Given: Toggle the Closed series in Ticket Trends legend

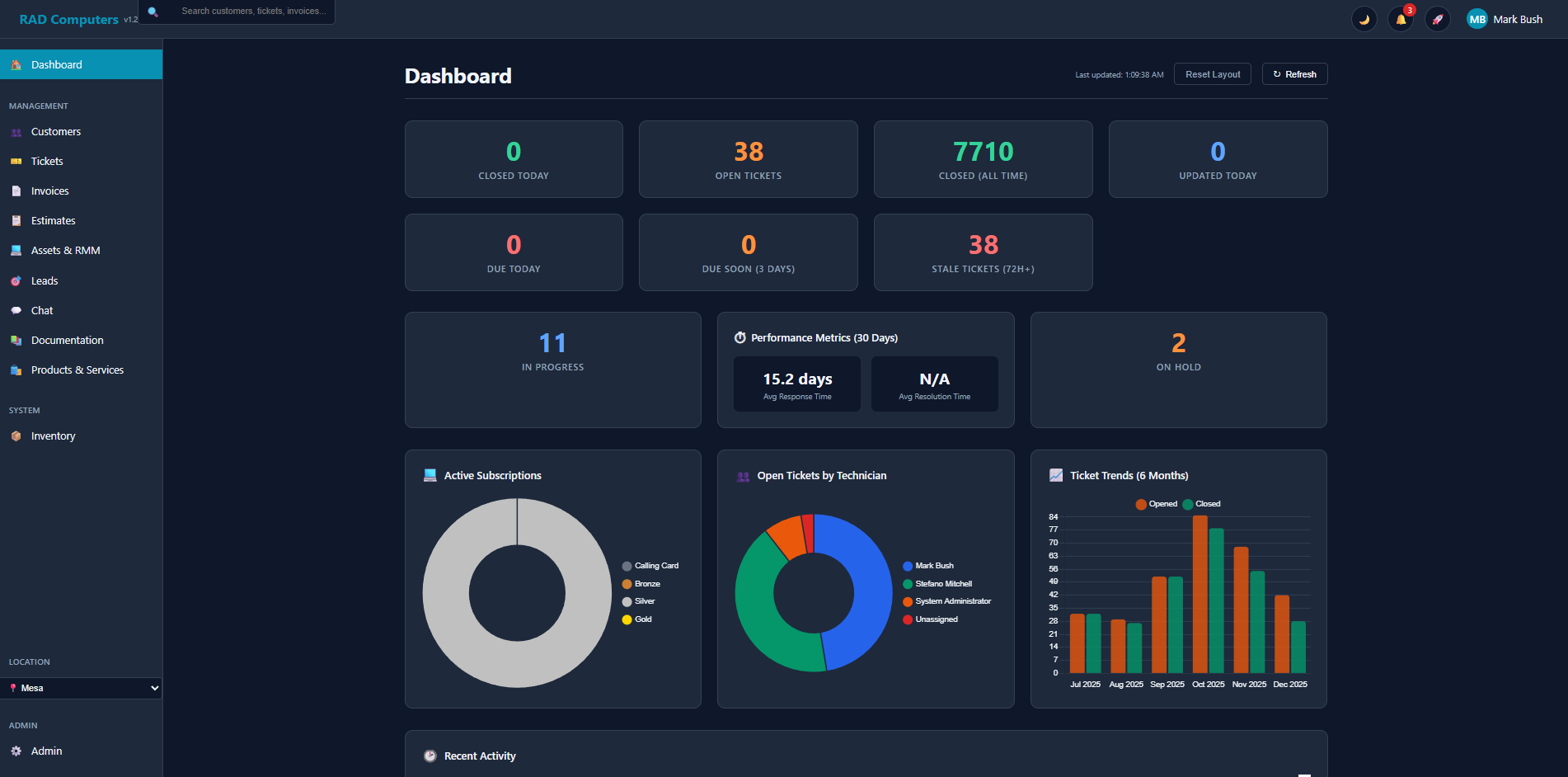Looking at the screenshot, I should (1201, 504).
